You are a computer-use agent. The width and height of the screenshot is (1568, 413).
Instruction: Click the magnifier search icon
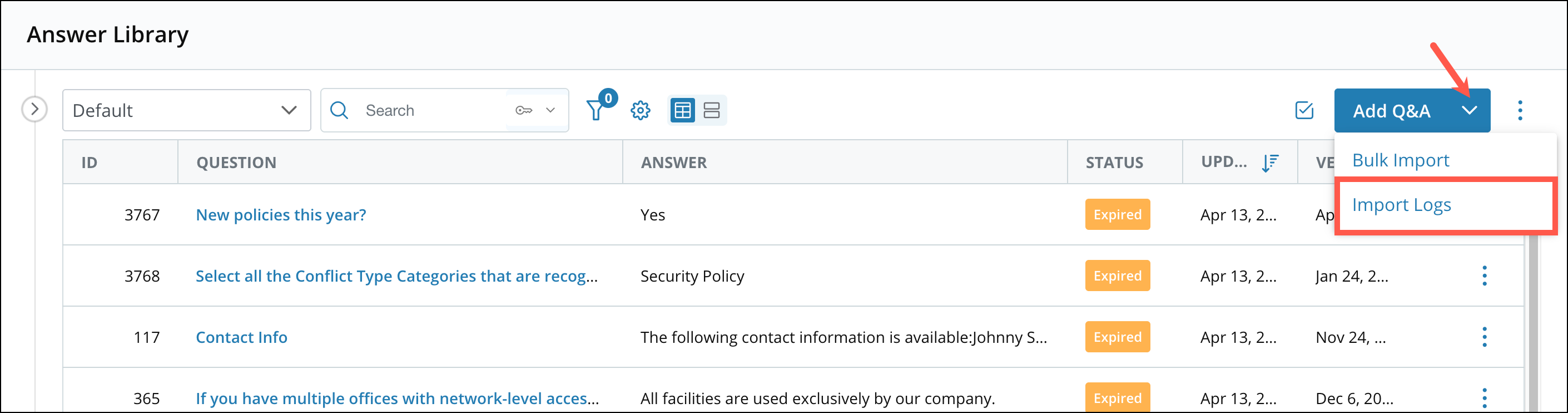coord(339,110)
